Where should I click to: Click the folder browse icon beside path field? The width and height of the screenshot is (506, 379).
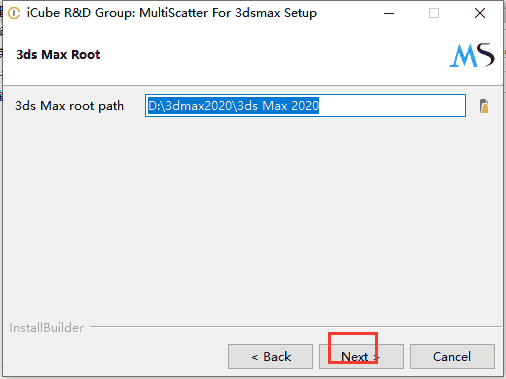coord(484,106)
